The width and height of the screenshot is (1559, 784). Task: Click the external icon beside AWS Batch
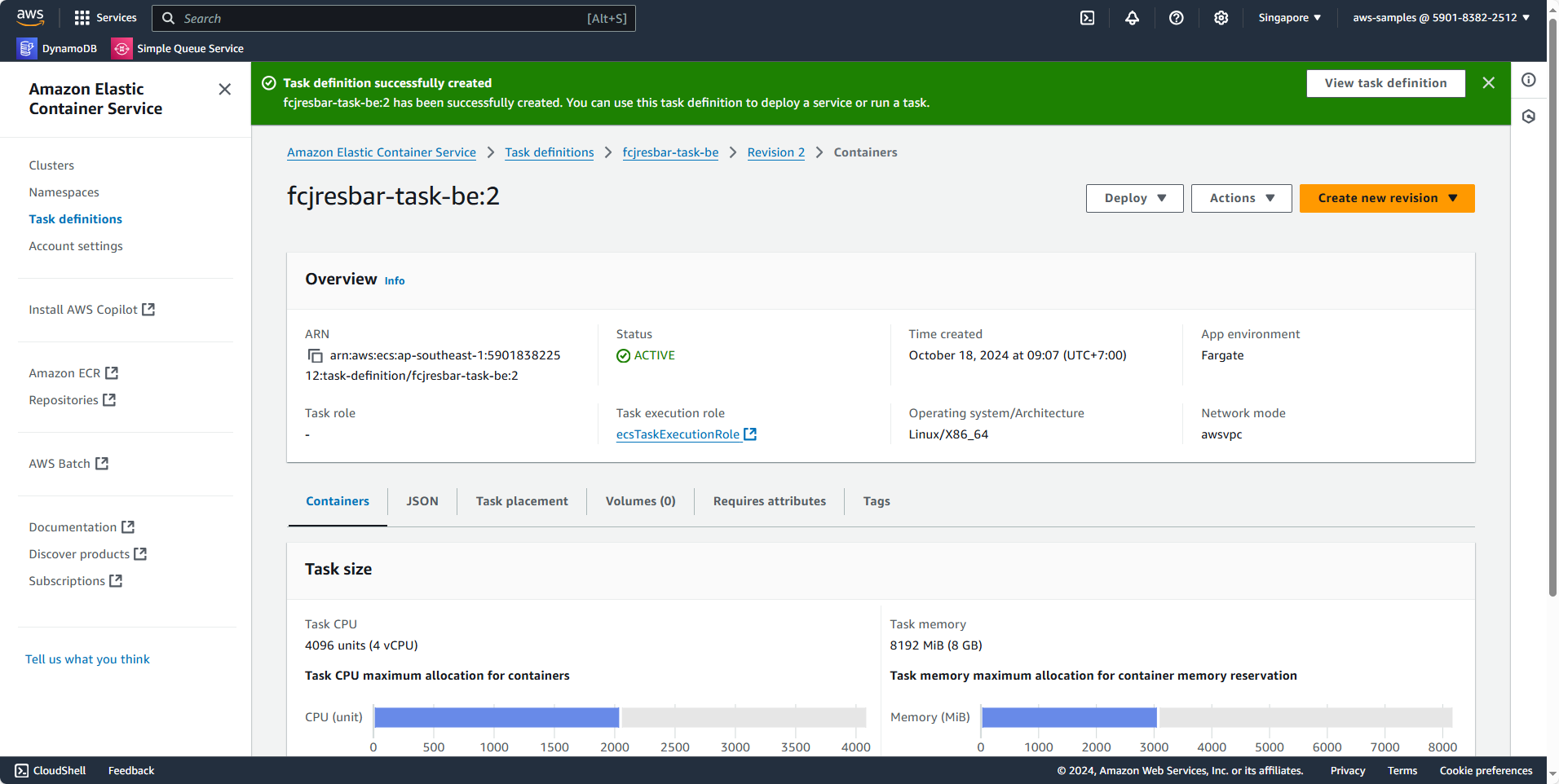pos(102,464)
